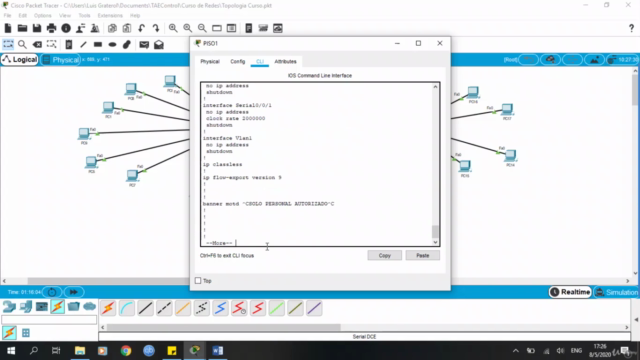Open the Attributes tab in PISO1
Viewport: 640px width, 360px height.
[285, 62]
